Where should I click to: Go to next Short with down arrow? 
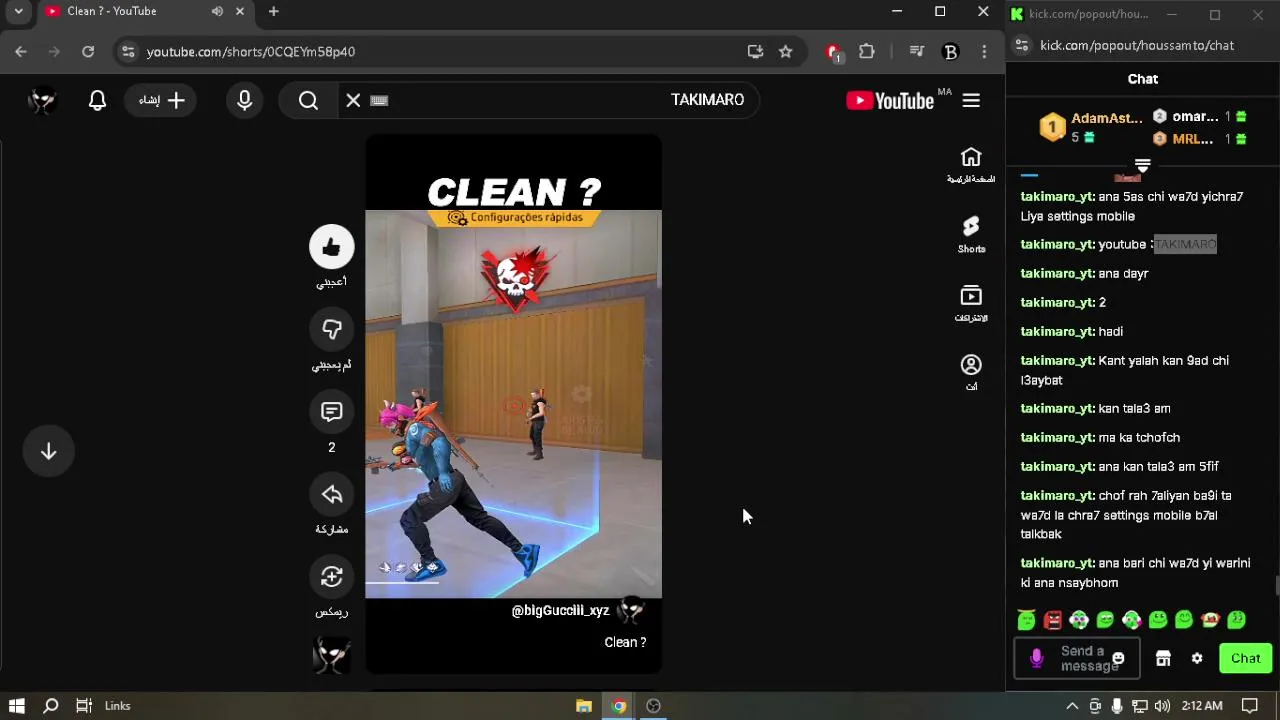pos(48,451)
